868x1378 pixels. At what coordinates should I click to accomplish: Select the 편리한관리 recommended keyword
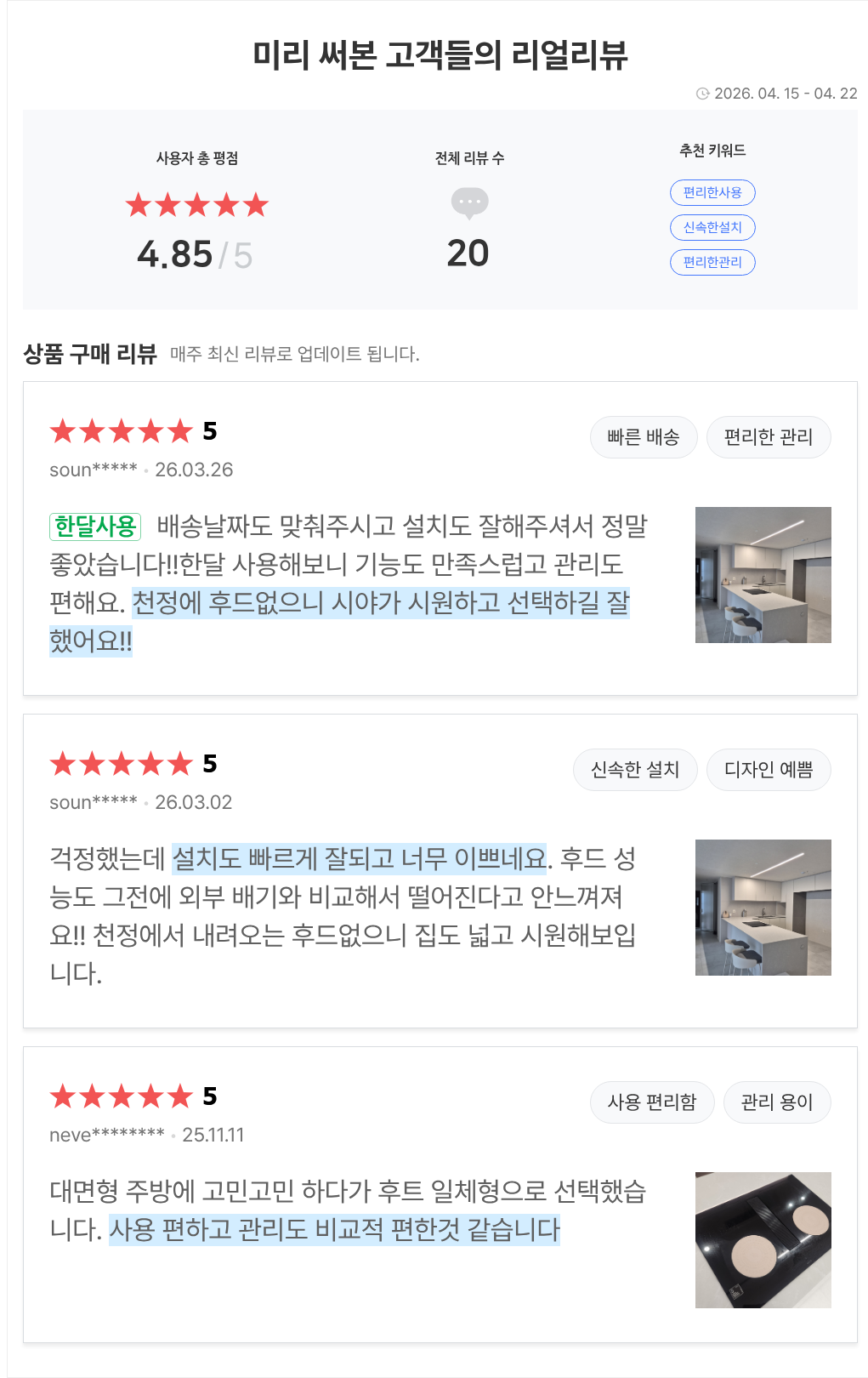pos(712,262)
